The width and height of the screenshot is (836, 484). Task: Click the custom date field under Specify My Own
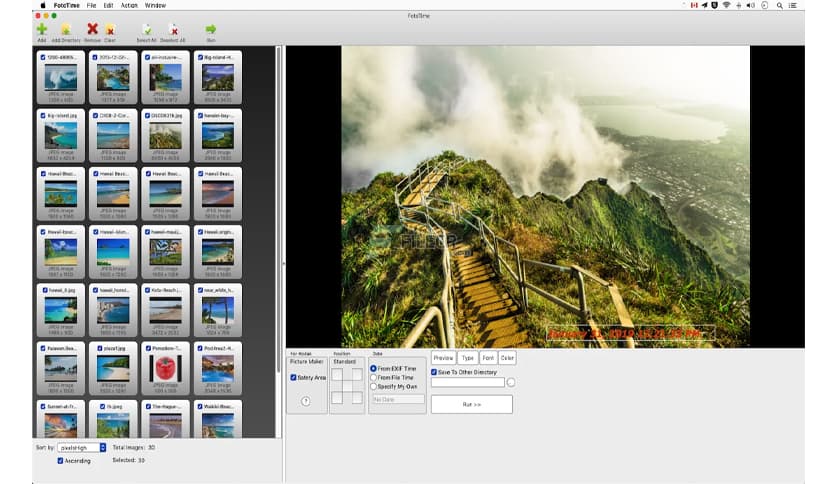point(398,399)
